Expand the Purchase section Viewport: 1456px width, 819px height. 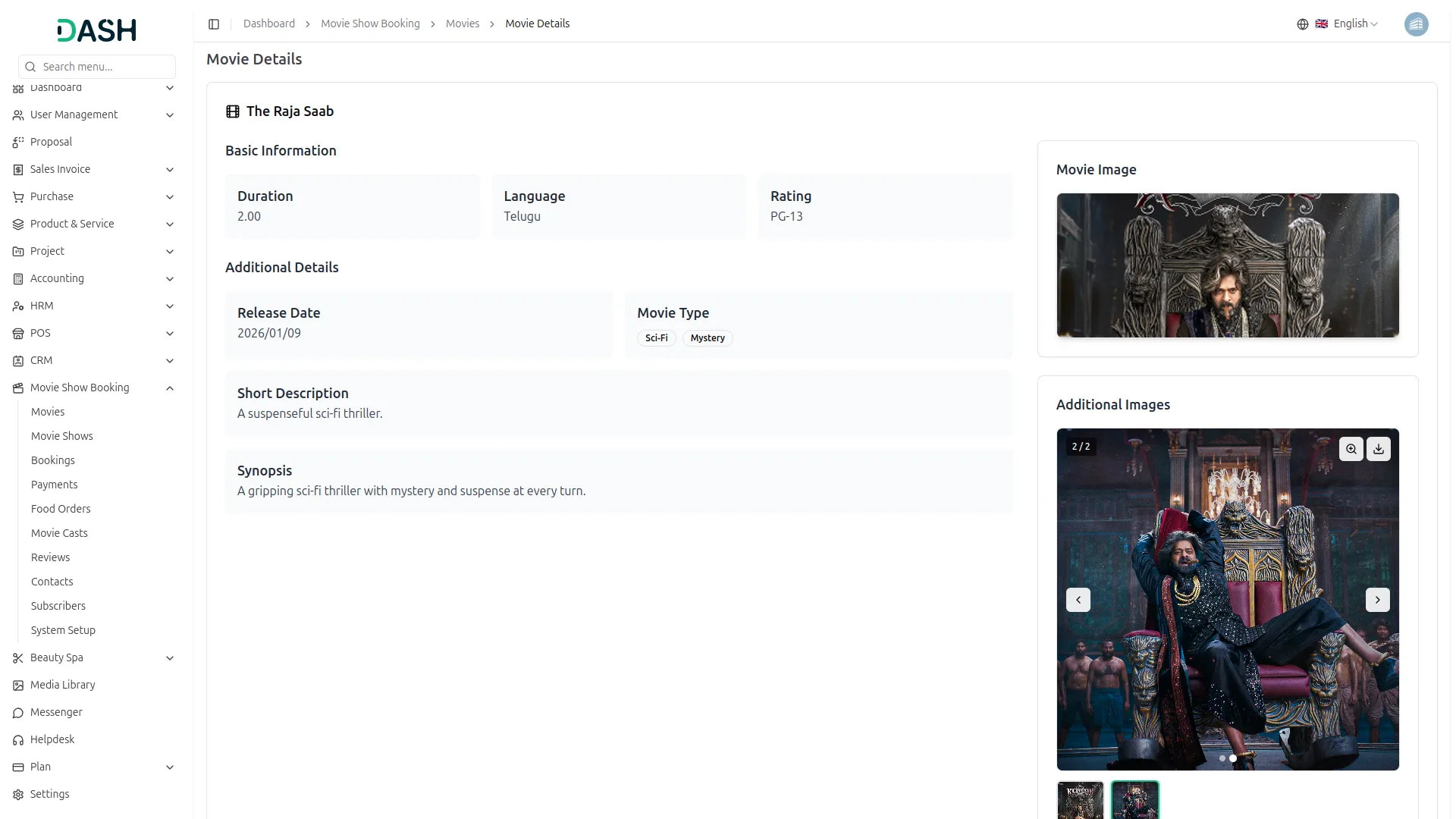click(53, 196)
